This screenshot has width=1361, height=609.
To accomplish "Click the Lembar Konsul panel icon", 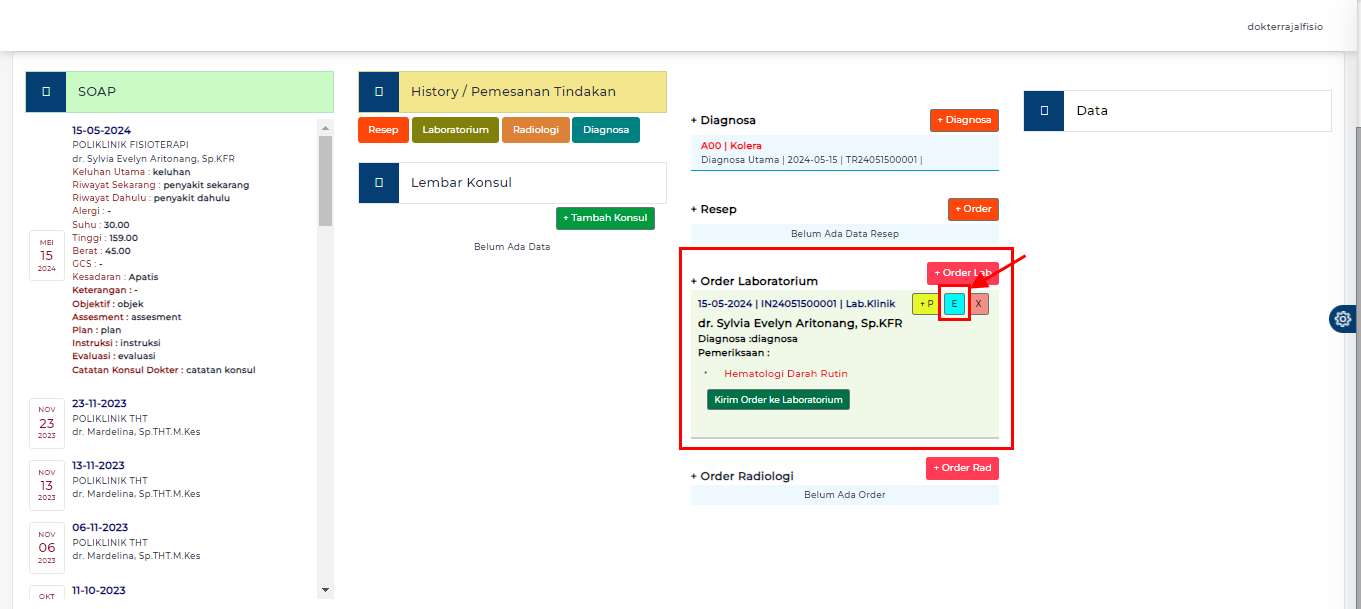I will (379, 183).
